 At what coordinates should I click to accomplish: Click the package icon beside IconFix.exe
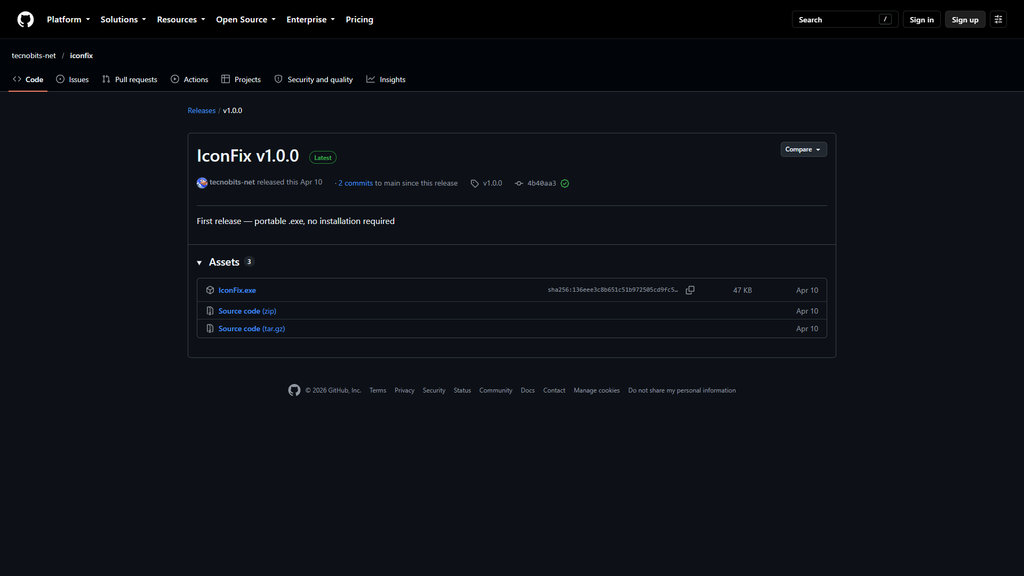point(210,290)
